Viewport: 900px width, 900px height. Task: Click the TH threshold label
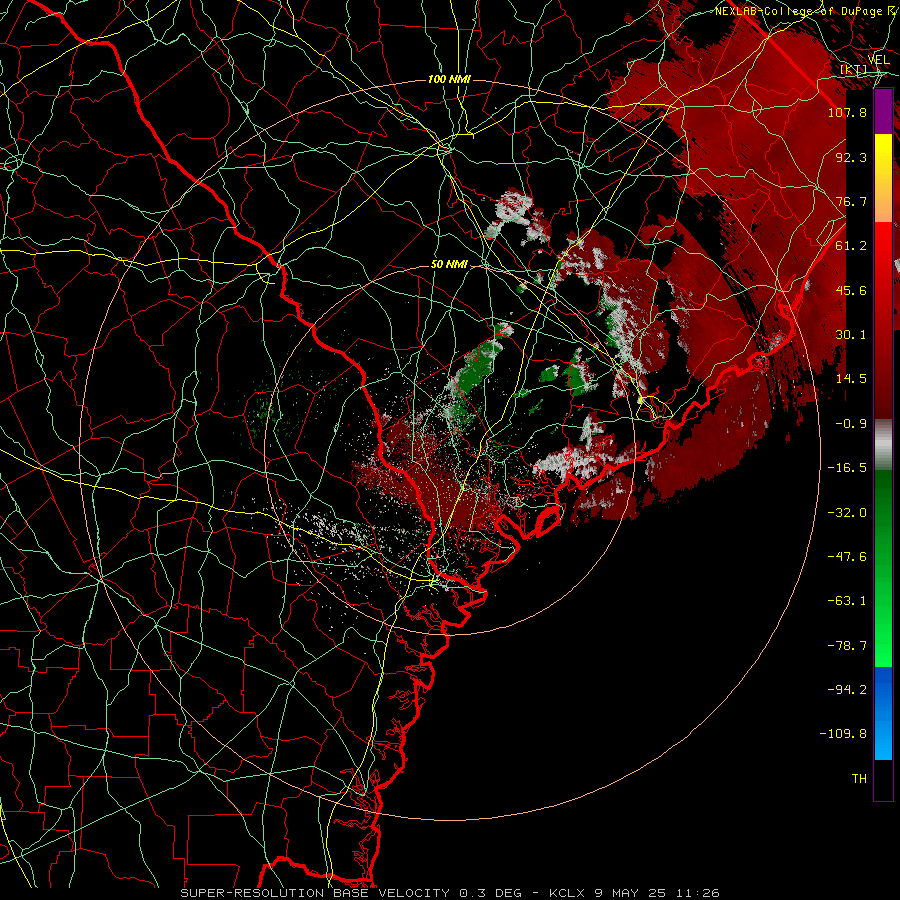859,779
